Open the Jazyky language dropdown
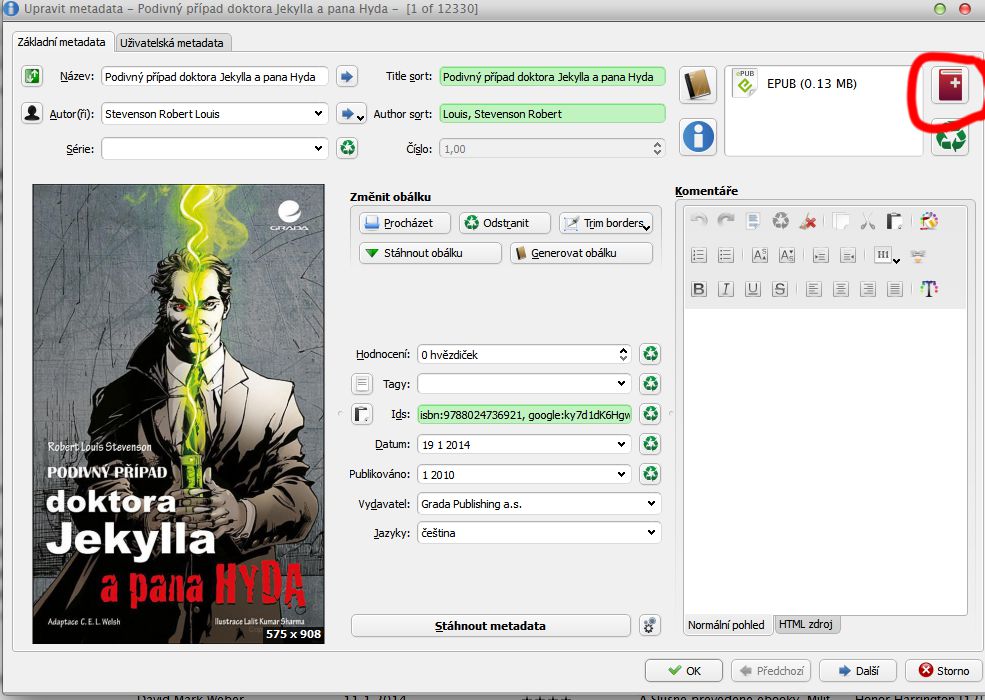Image resolution: width=985 pixels, height=700 pixels. tap(651, 533)
